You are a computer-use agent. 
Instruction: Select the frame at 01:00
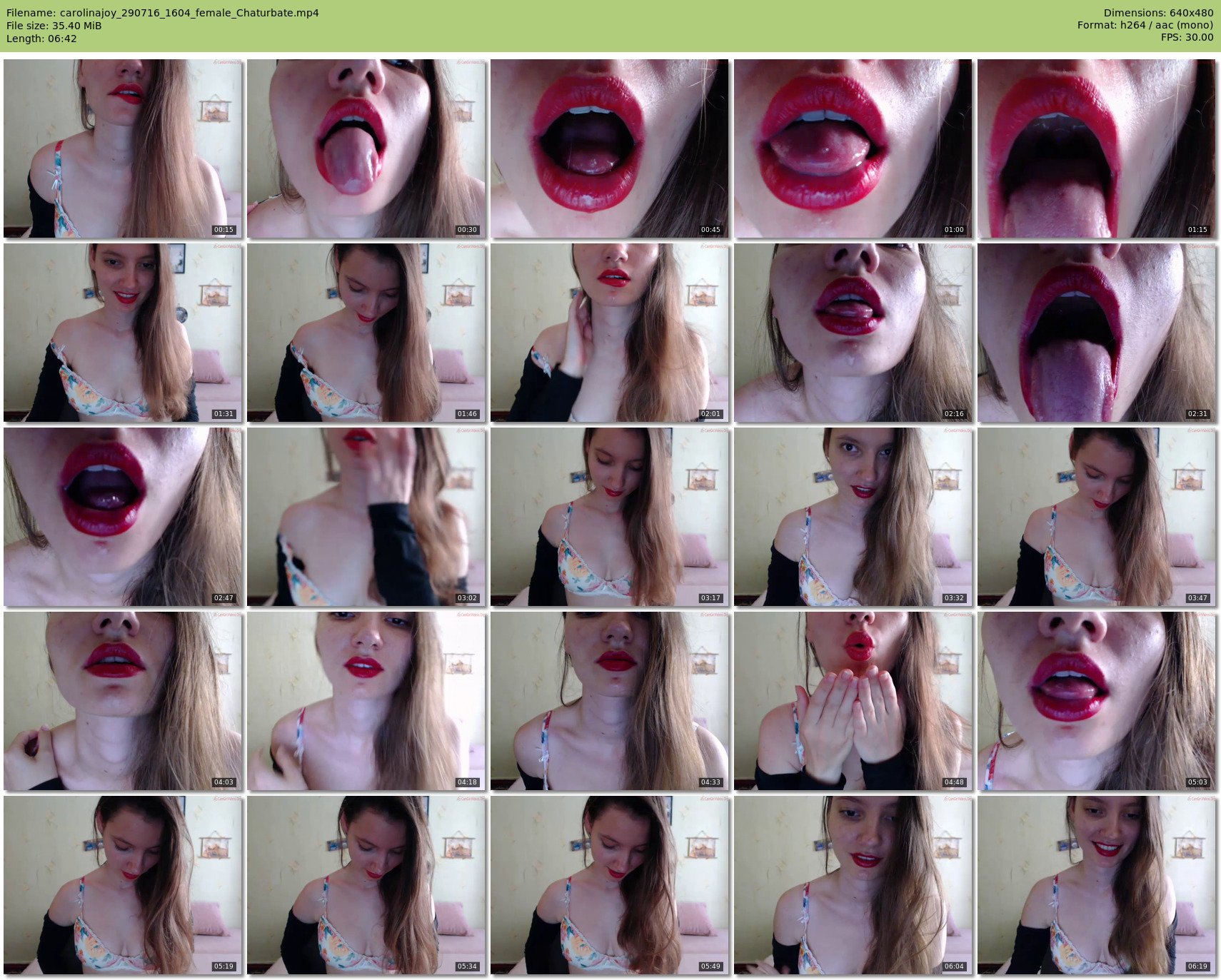click(853, 148)
